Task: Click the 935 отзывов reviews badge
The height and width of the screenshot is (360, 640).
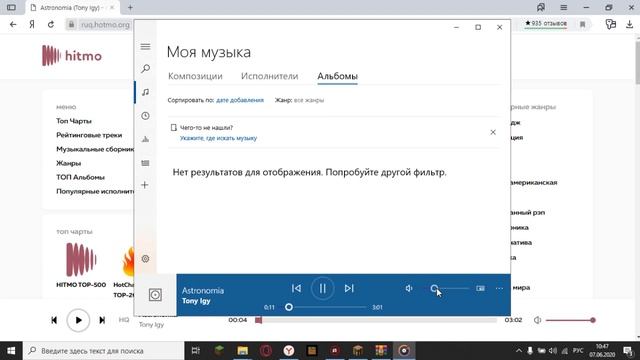Action: pos(546,24)
